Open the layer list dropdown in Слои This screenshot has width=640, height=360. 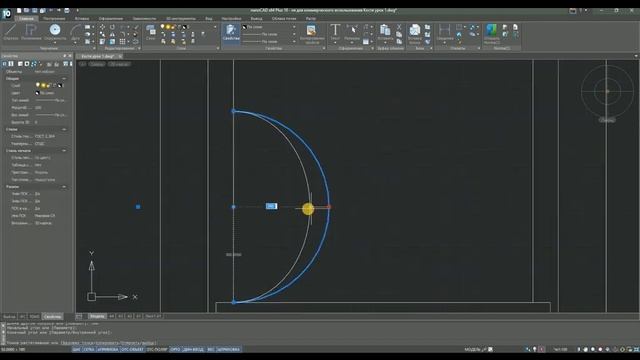[x=216, y=27]
